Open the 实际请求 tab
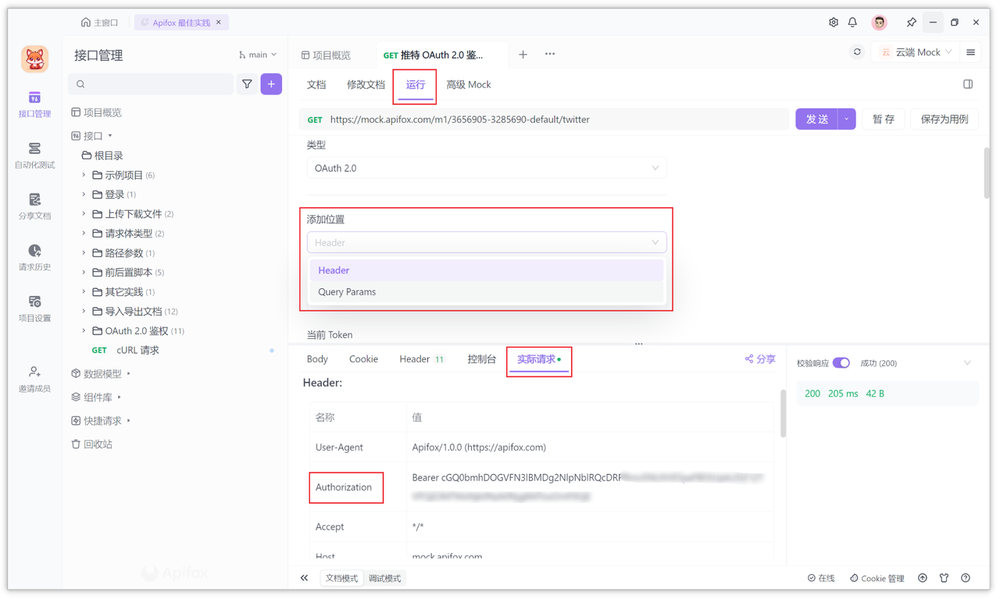This screenshot has width=1000, height=599. tap(538, 358)
